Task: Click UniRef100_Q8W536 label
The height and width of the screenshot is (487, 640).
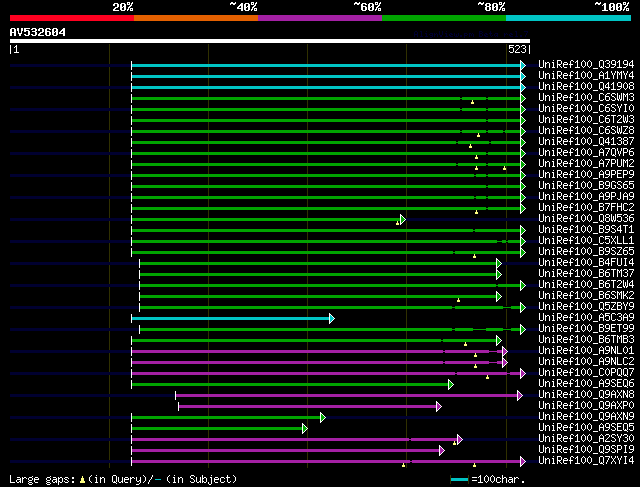Action: [586, 219]
